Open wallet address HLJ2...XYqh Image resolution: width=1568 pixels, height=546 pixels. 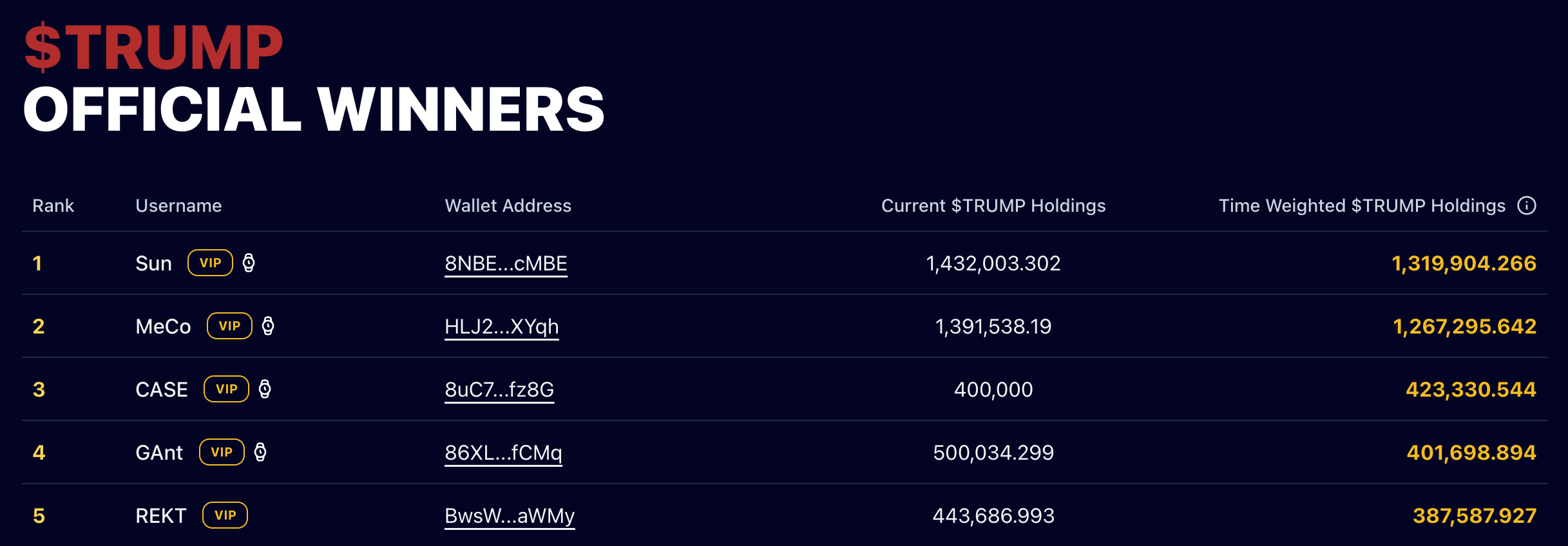[x=501, y=326]
